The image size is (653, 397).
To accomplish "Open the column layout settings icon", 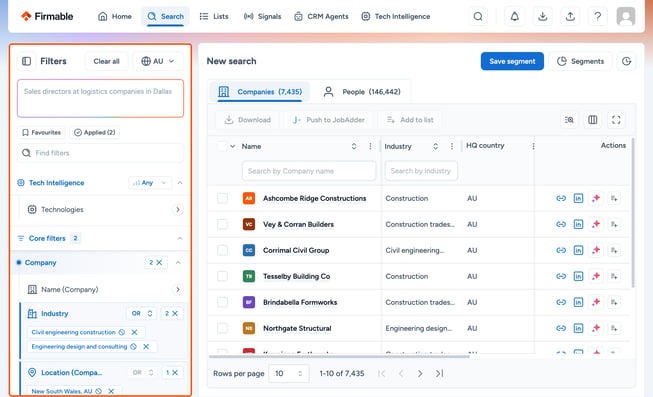I will click(x=593, y=120).
